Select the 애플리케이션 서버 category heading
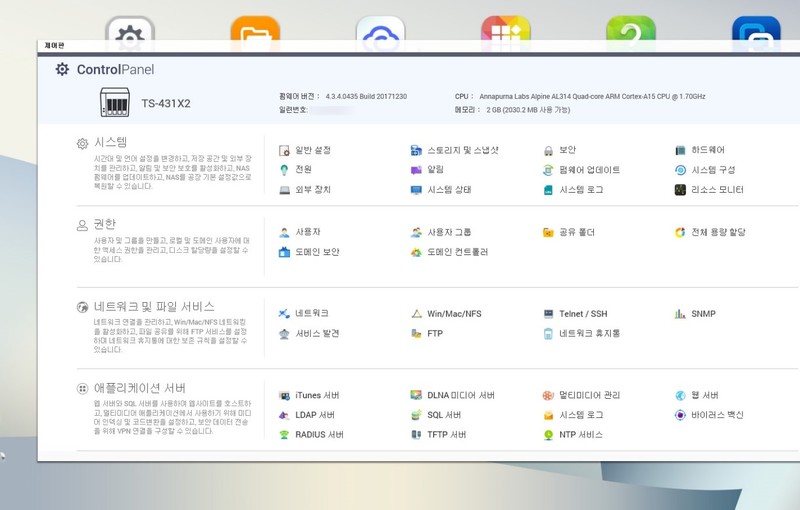Image resolution: width=800 pixels, height=510 pixels. 140,388
